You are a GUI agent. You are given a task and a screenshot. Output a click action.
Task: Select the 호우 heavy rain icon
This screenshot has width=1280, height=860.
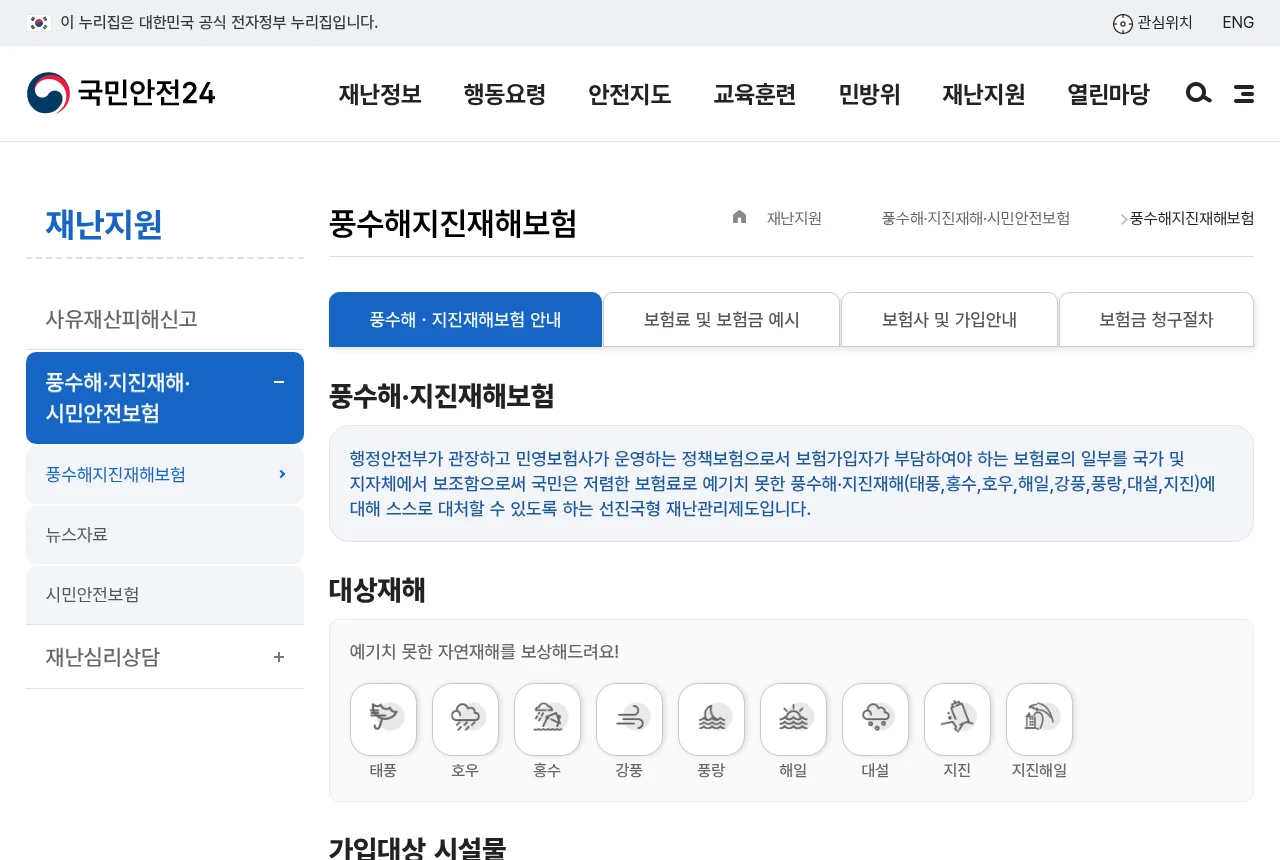click(465, 719)
